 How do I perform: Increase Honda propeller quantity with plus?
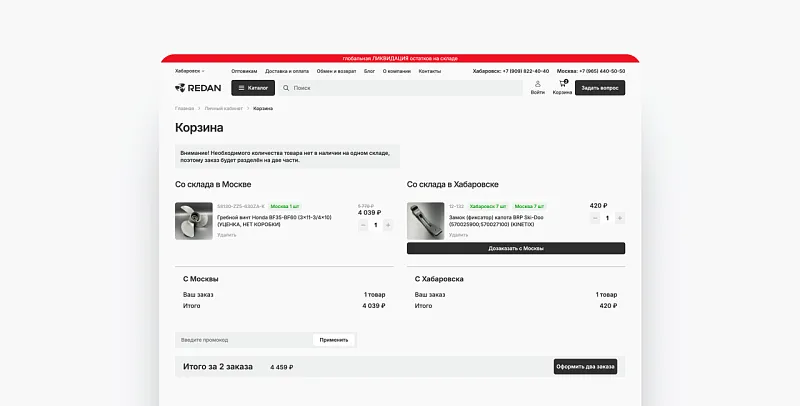pos(388,225)
